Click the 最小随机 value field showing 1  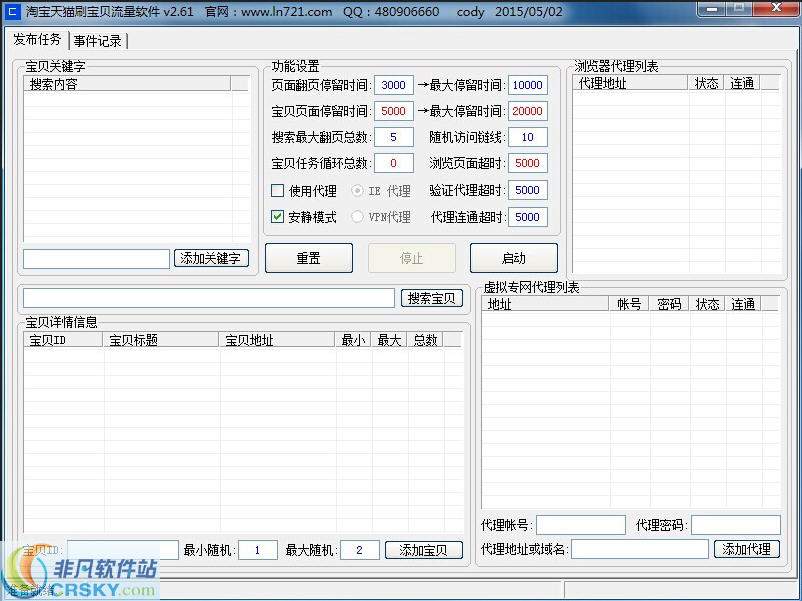pos(258,549)
